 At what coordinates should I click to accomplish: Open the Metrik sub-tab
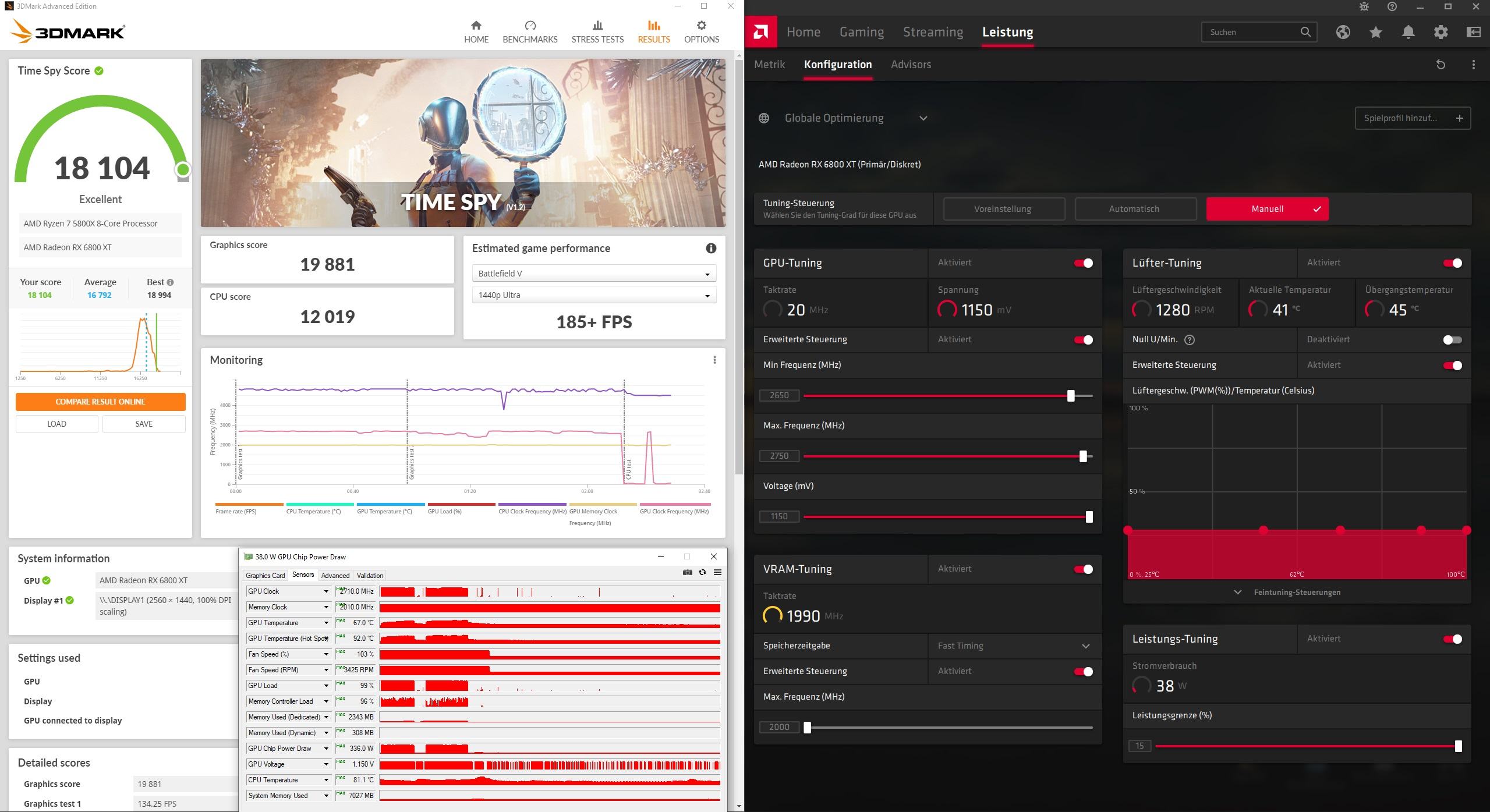coord(769,65)
